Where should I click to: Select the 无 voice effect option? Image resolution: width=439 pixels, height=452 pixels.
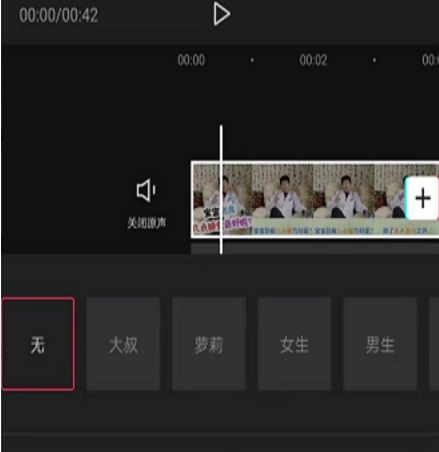pos(38,344)
